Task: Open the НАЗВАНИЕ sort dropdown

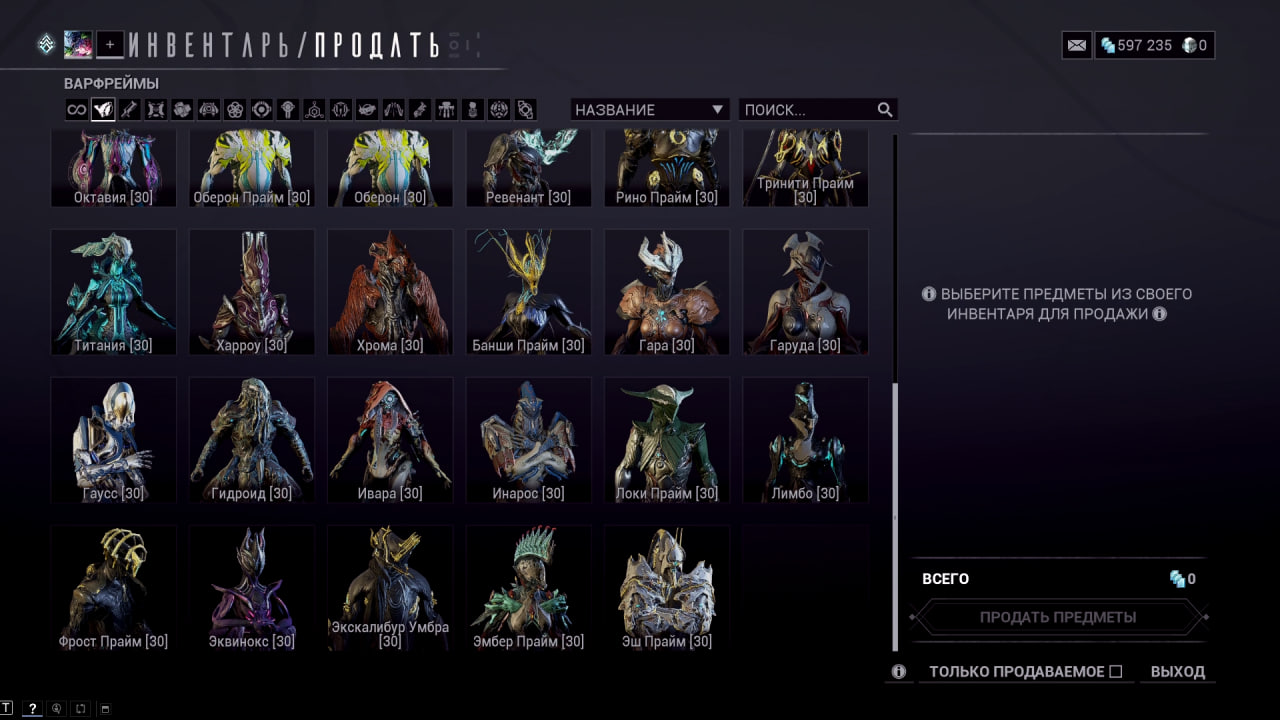Action: coord(650,110)
